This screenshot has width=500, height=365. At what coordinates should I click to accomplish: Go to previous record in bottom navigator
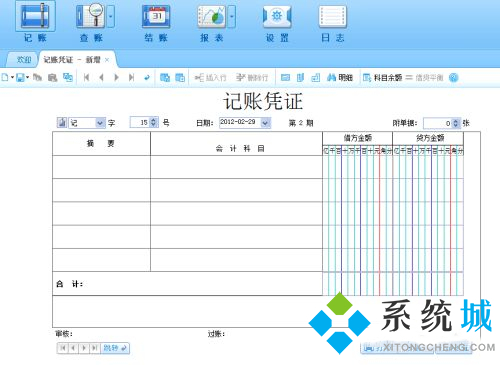point(73,348)
